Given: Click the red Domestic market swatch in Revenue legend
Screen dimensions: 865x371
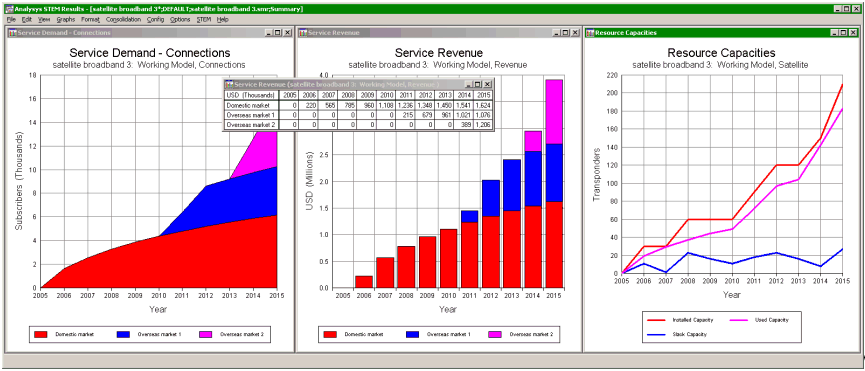Looking at the screenshot, I should click(330, 334).
